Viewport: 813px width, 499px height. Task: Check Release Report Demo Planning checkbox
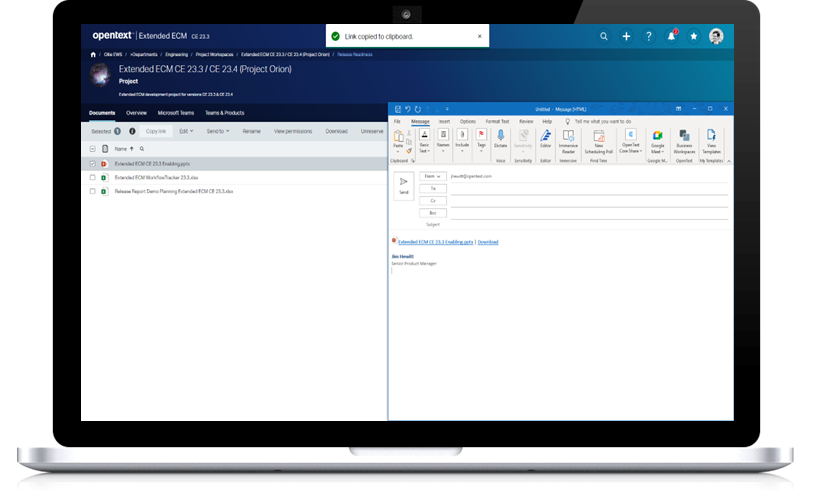pyautogui.click(x=92, y=191)
